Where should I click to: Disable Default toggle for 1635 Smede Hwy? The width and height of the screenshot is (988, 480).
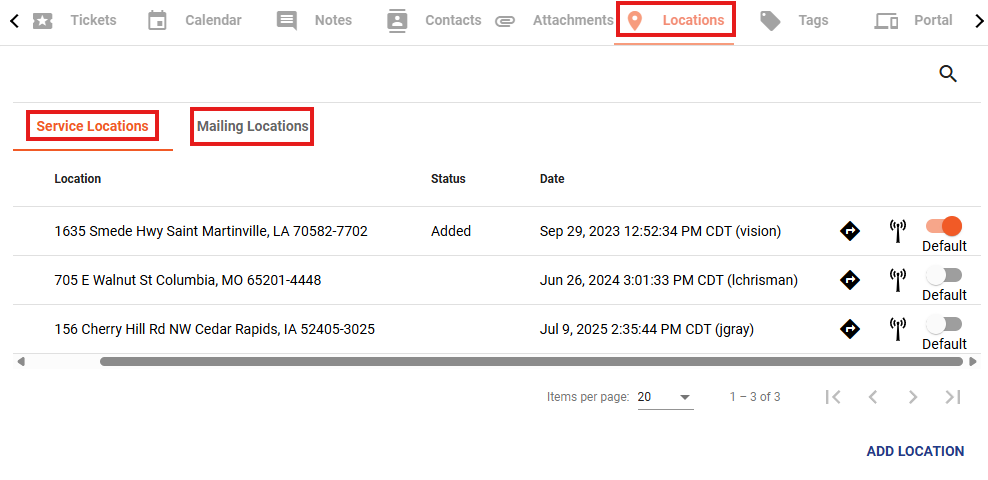(x=944, y=226)
